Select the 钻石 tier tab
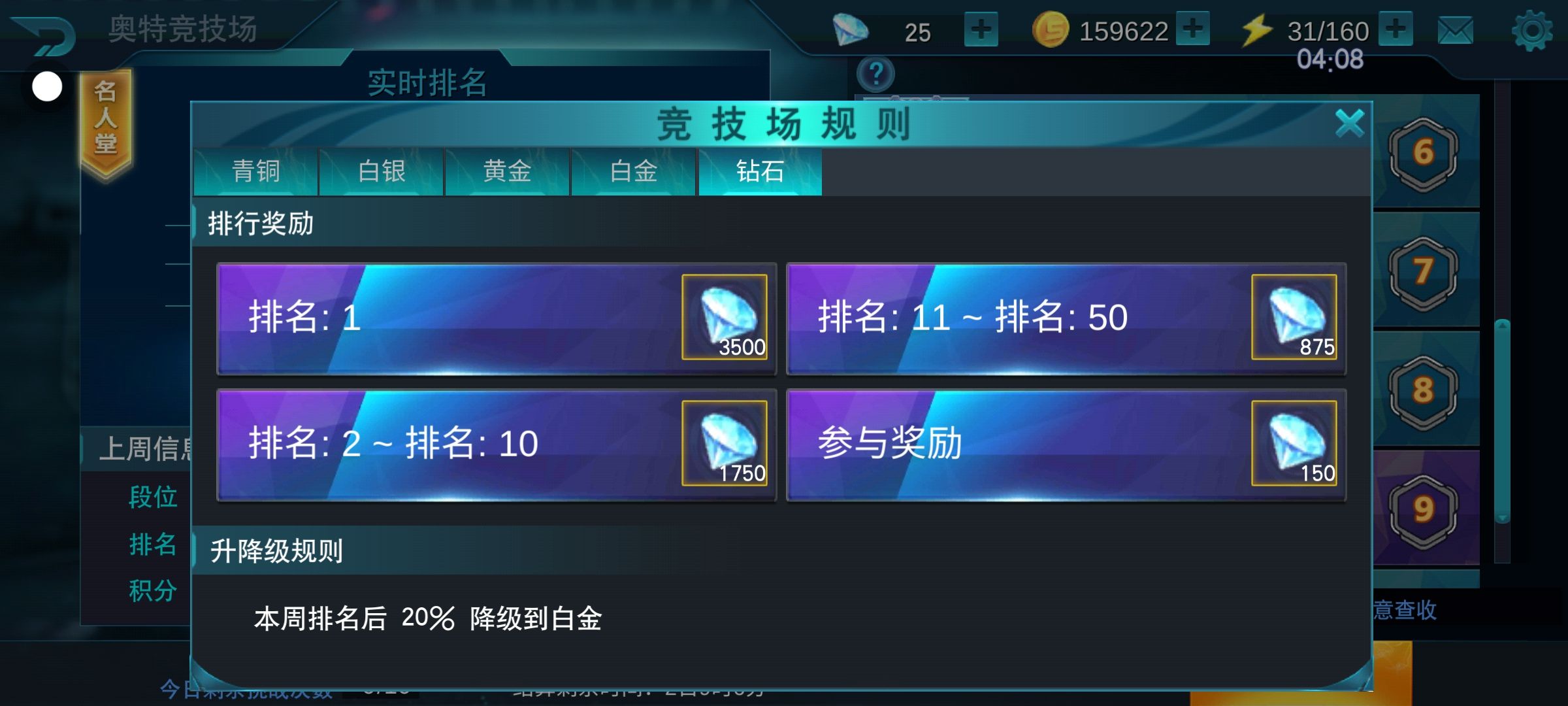This screenshot has width=1568, height=706. 760,172
